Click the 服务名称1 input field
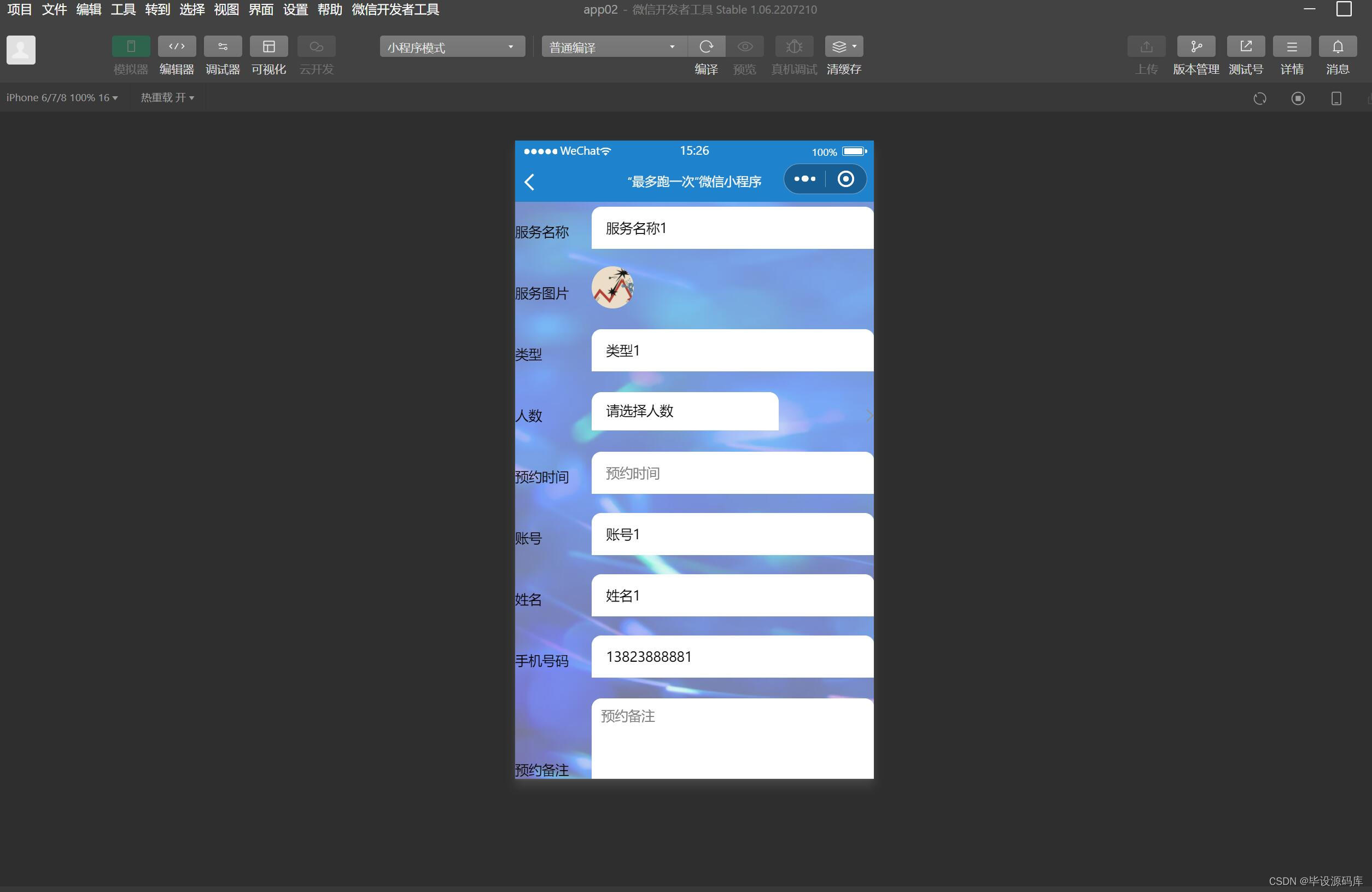1372x892 pixels. click(732, 229)
